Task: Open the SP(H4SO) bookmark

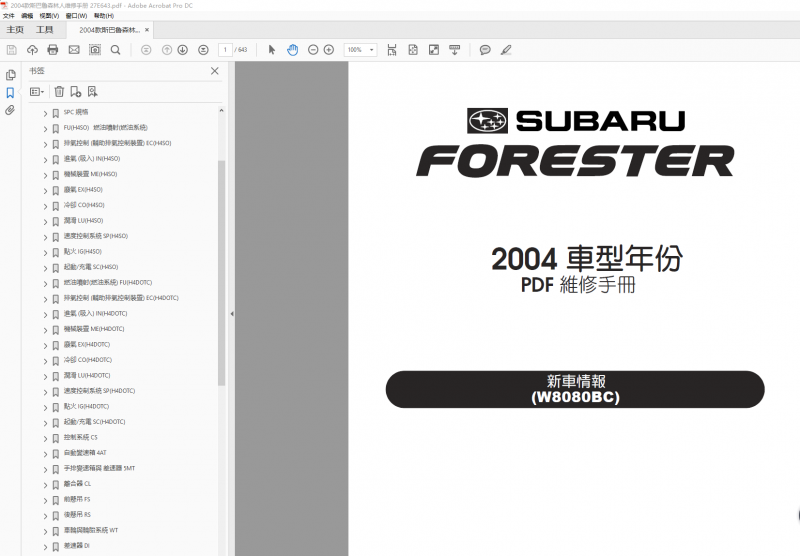Action: tap(96, 236)
